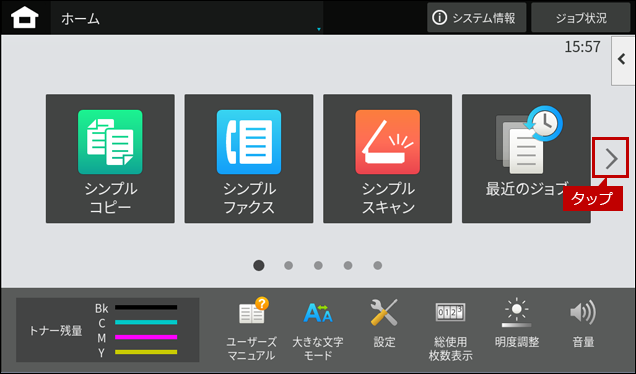
Task: Jump to the fifth page dot
Action: pos(378,265)
